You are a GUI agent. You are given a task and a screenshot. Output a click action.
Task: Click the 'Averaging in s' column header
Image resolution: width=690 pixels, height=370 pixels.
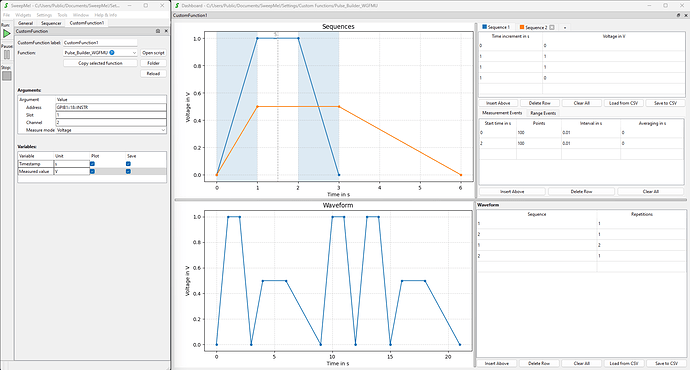(652, 123)
